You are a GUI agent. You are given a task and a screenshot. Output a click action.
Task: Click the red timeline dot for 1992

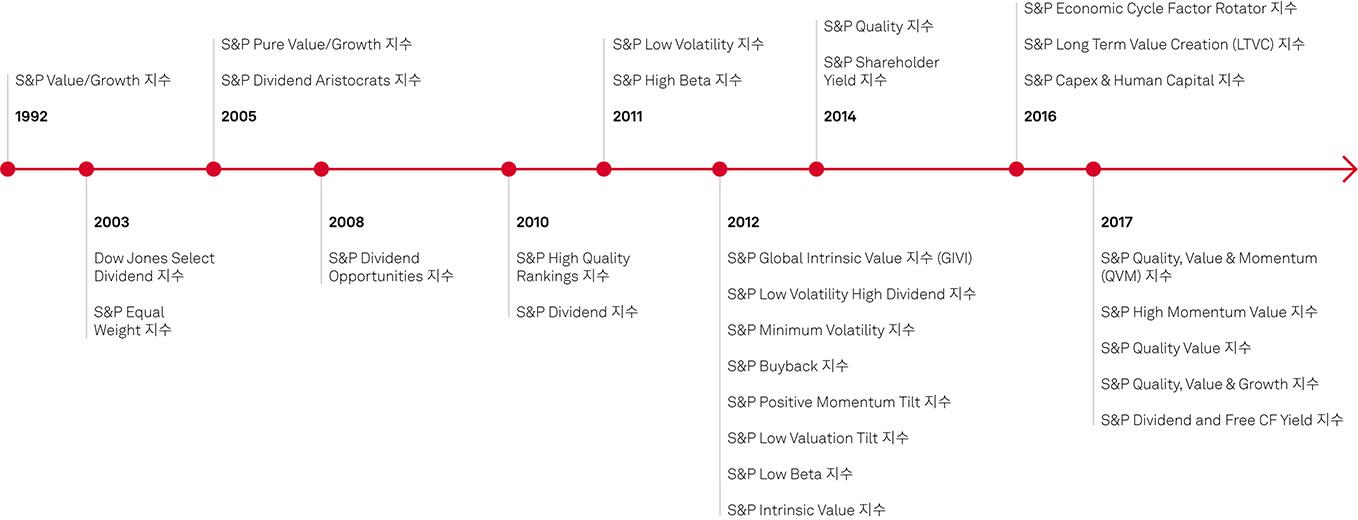pyautogui.click(x=8, y=169)
